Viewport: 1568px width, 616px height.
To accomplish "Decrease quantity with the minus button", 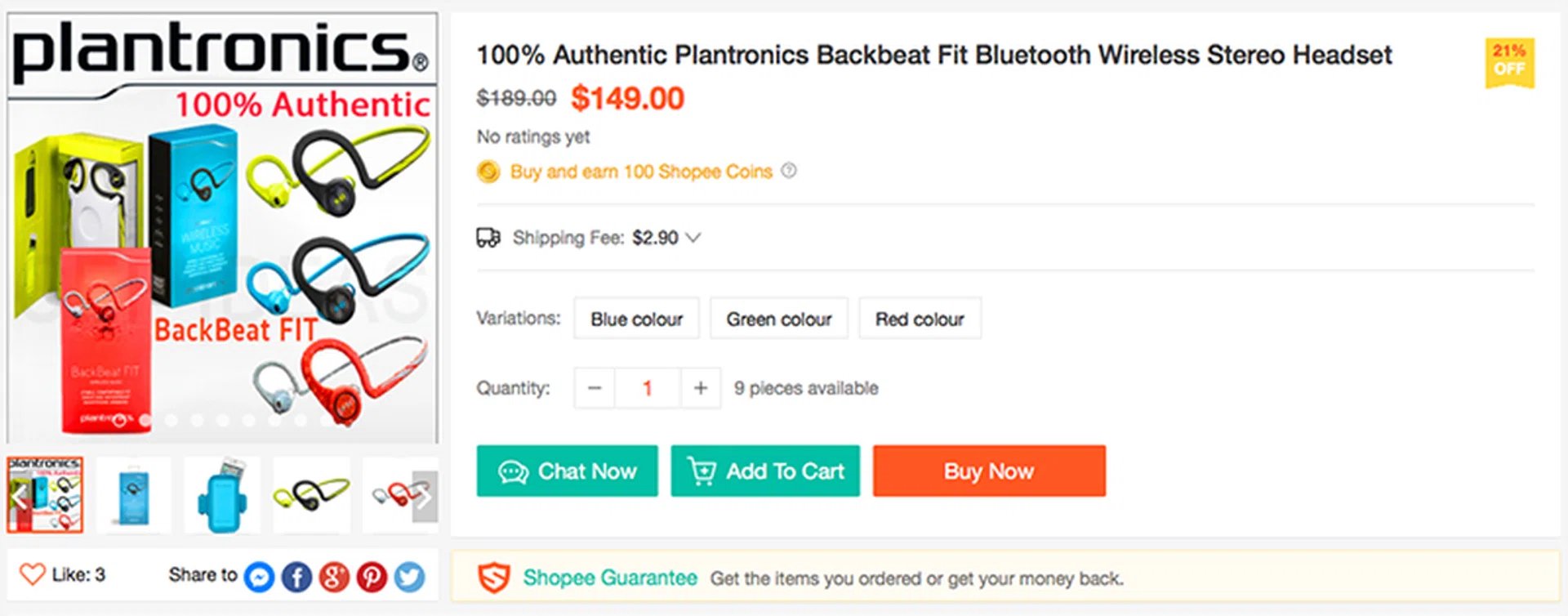I will pos(595,388).
